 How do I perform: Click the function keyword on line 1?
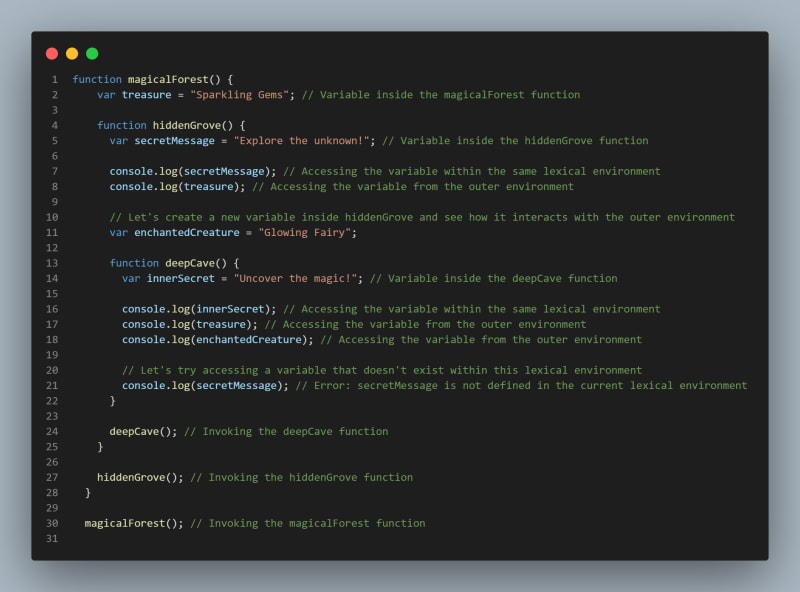click(97, 79)
